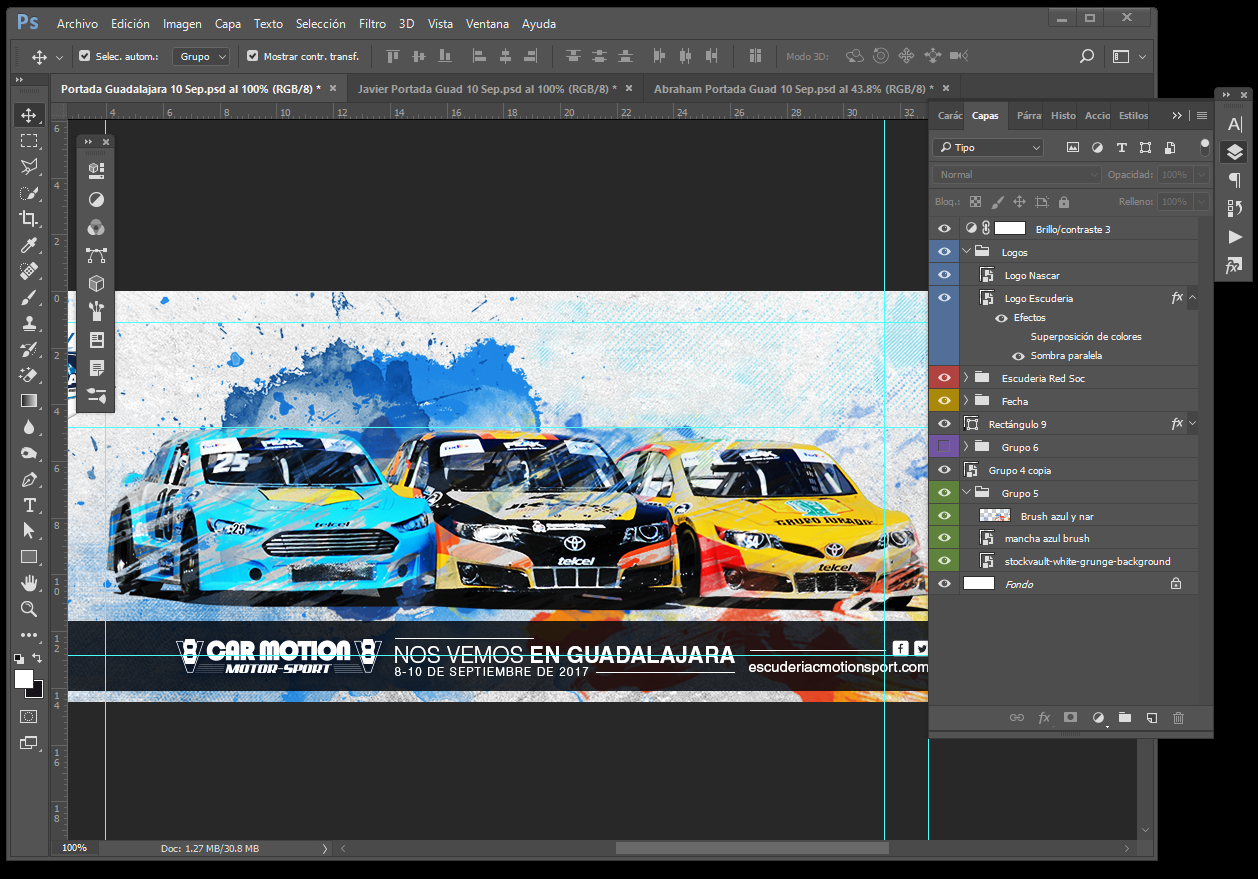Open the Filtro menu
Screen dimensions: 1258x879
[372, 23]
